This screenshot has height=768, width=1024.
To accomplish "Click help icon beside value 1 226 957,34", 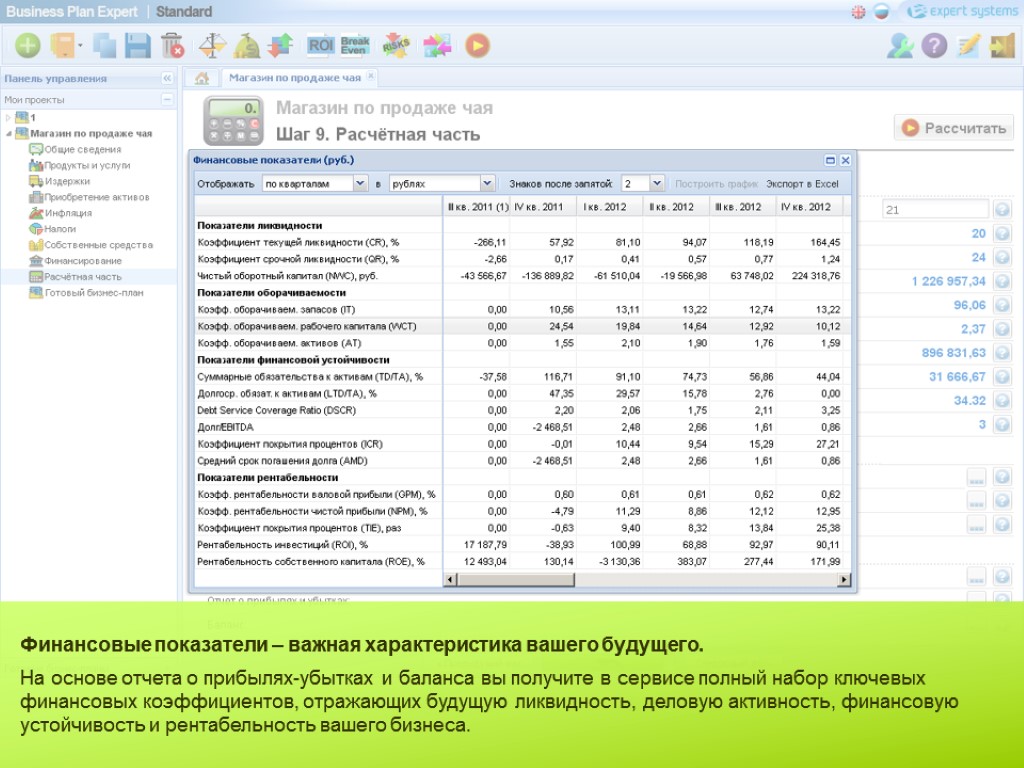I will [x=1002, y=281].
